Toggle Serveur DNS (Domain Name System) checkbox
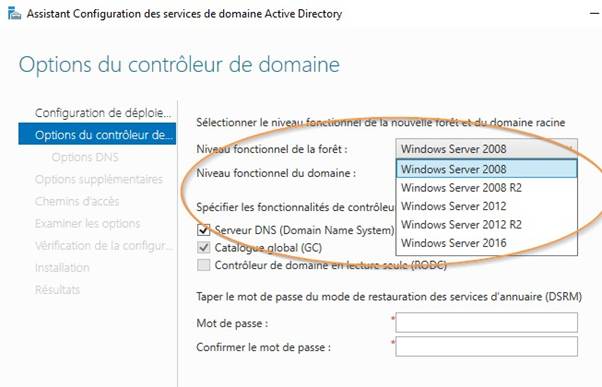 pos(203,230)
